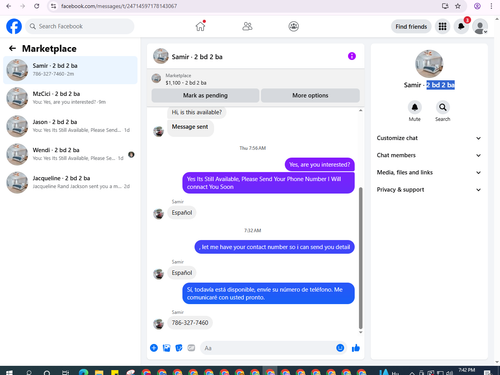
Task: Click the Spanish 'Sí, todavía está disponible' message
Action: tap(268, 293)
